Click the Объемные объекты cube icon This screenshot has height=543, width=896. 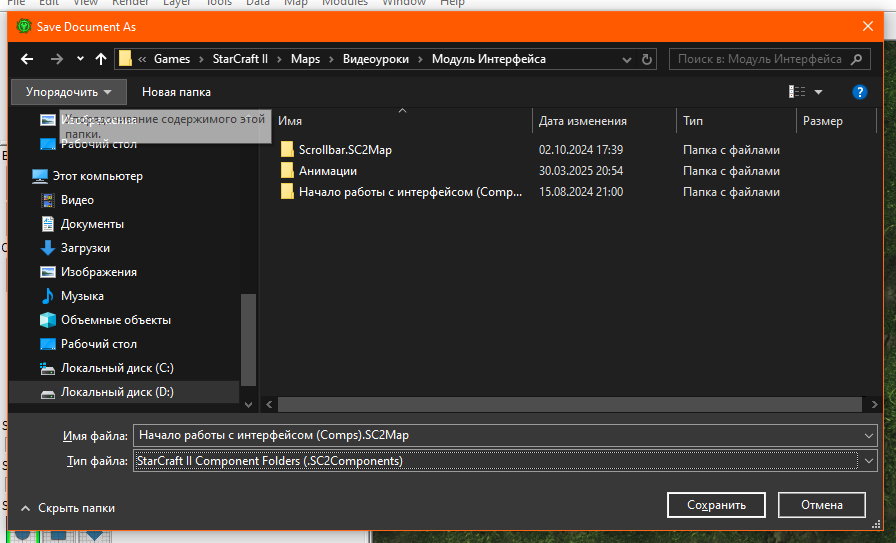(47, 320)
